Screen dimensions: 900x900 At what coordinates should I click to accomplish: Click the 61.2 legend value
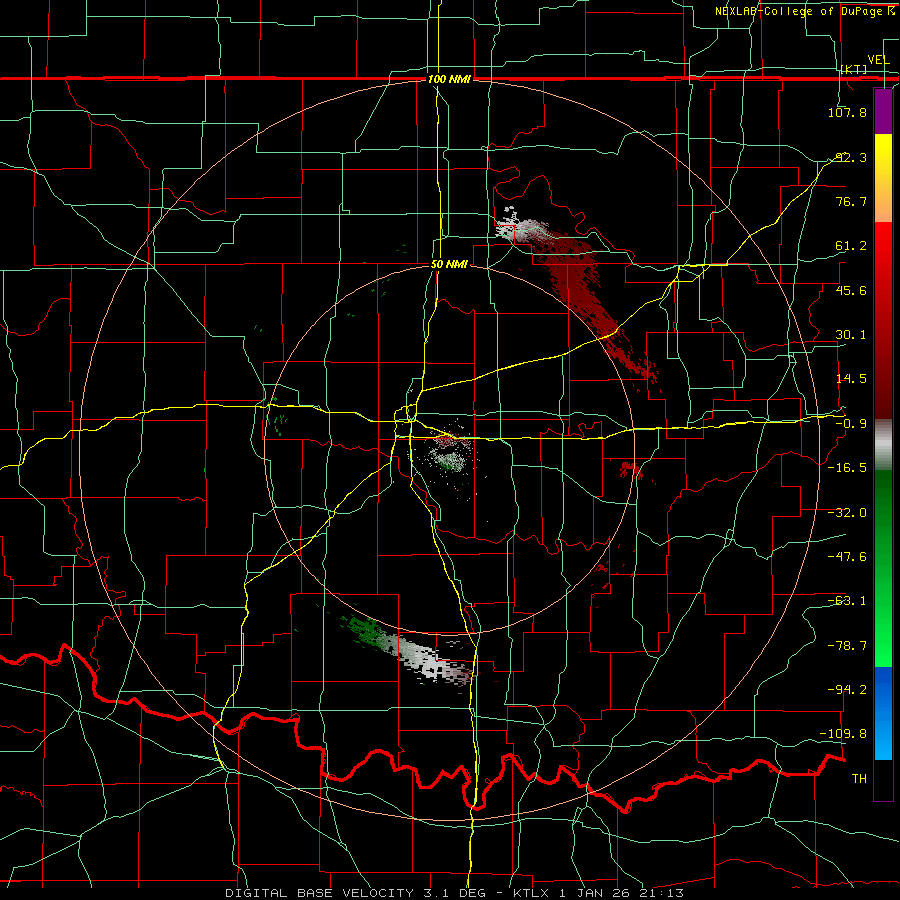coord(851,246)
